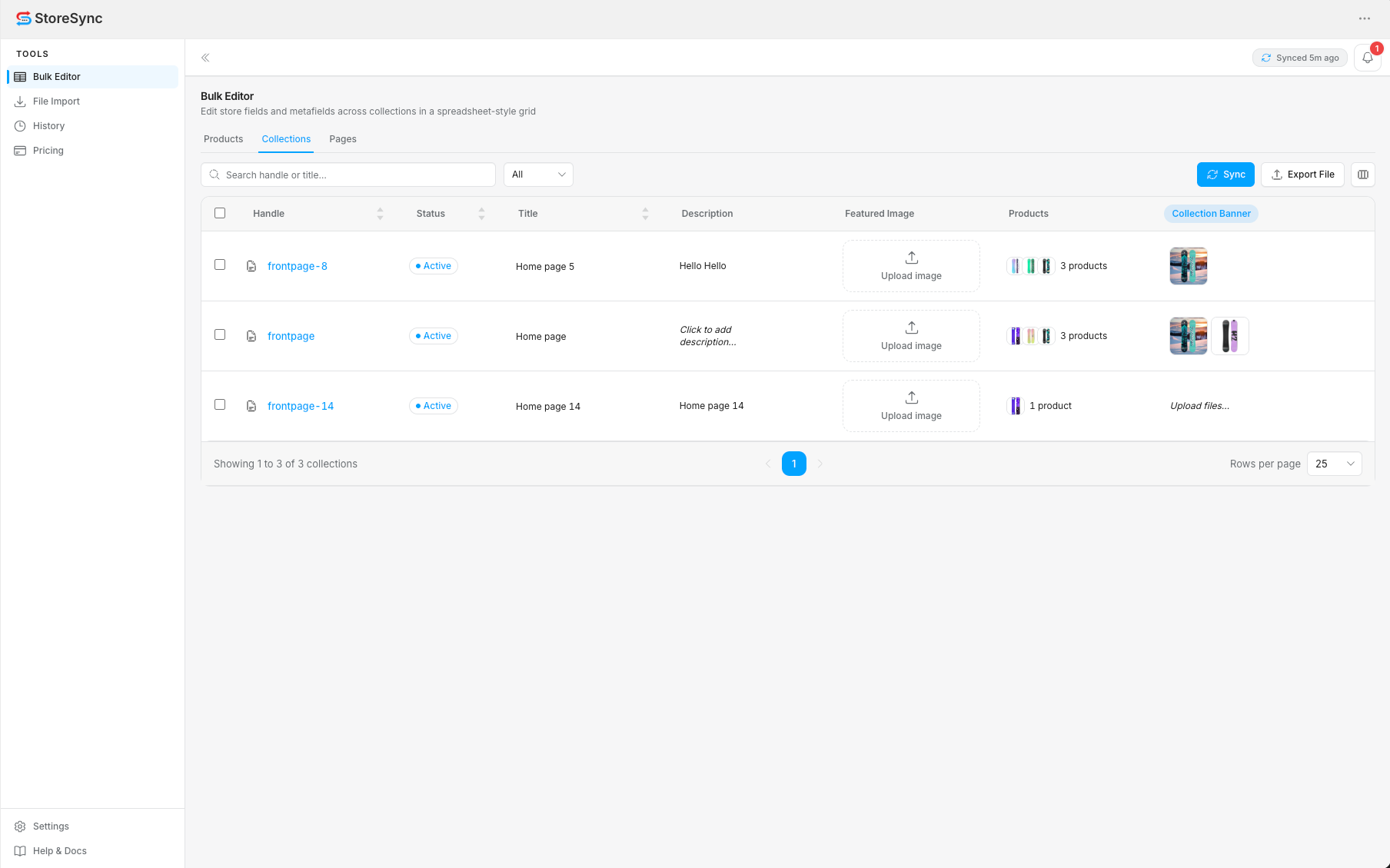Open History in the sidebar
Screen dimensions: 1390x868
pyautogui.click(x=92, y=126)
